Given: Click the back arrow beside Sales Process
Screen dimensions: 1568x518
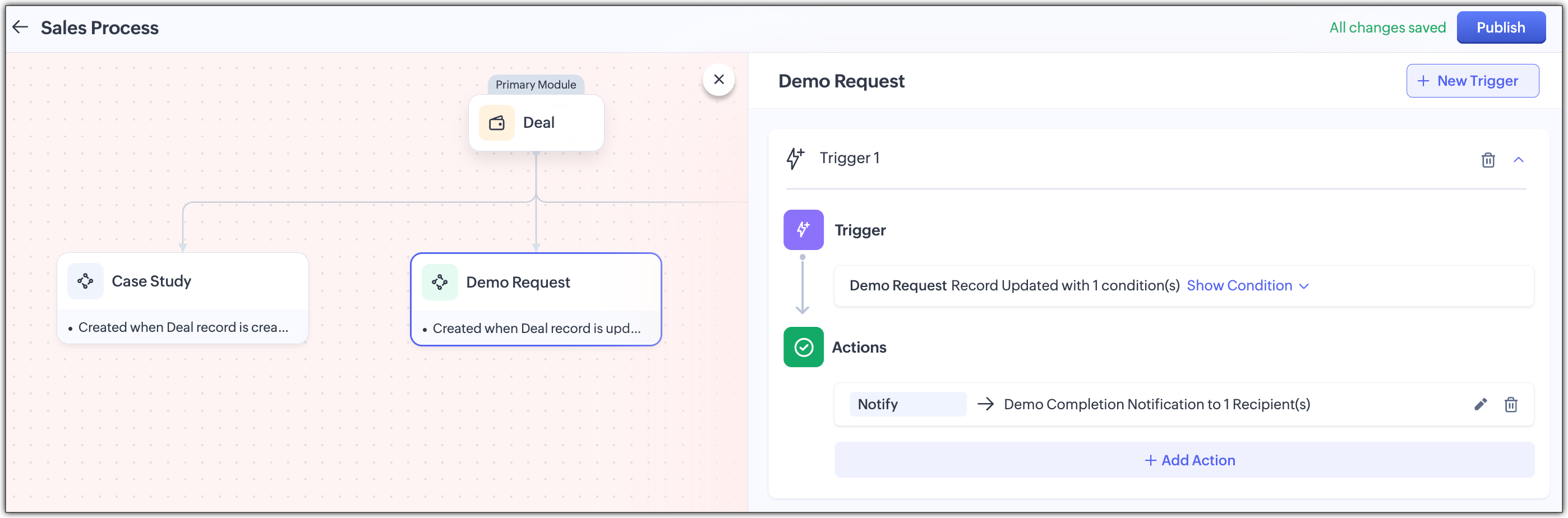Looking at the screenshot, I should pyautogui.click(x=20, y=27).
